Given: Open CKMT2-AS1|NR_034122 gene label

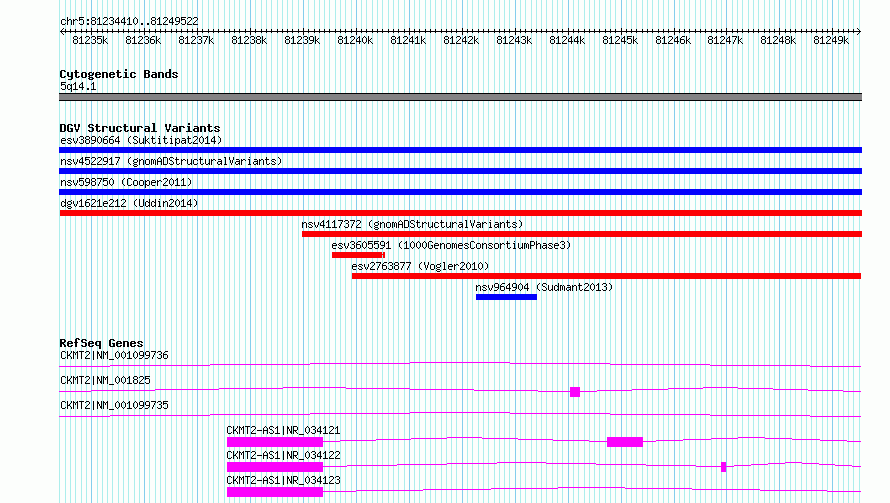Looking at the screenshot, I should click(283, 455).
